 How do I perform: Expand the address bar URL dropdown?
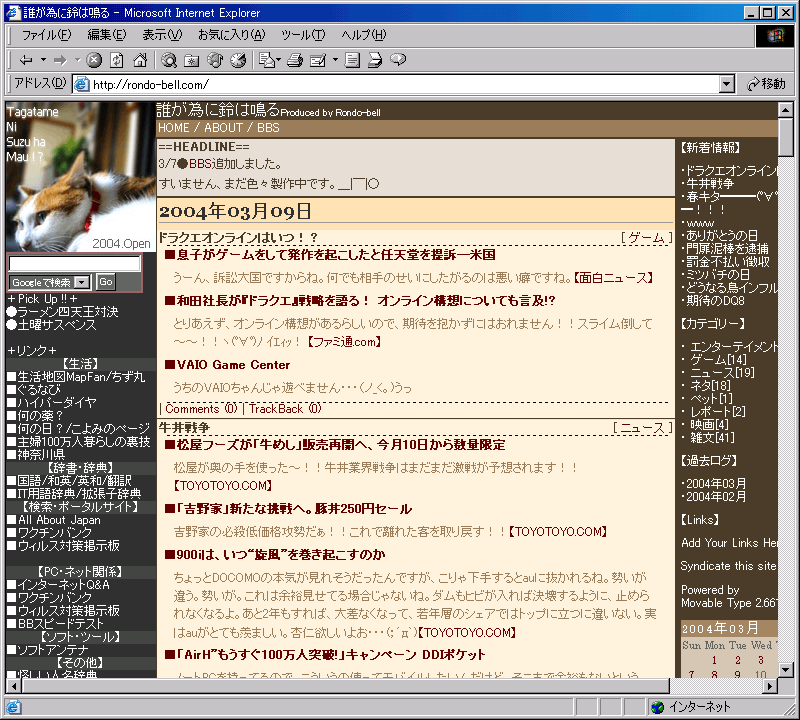[727, 84]
